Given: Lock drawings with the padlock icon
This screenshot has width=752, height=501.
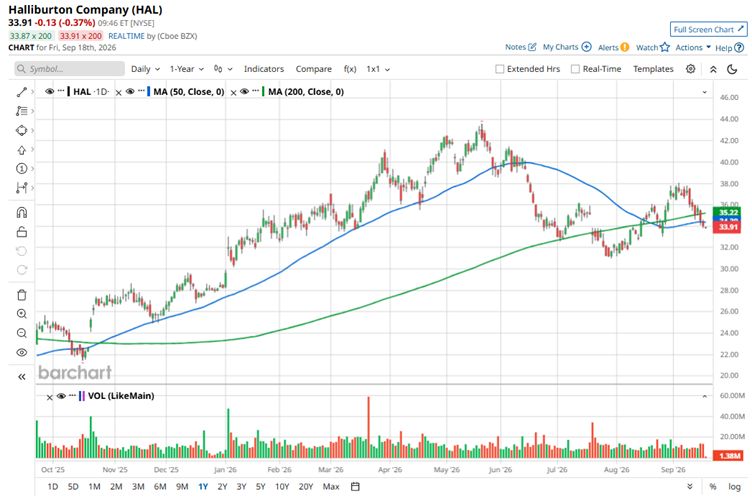Looking at the screenshot, I should pyautogui.click(x=22, y=232).
